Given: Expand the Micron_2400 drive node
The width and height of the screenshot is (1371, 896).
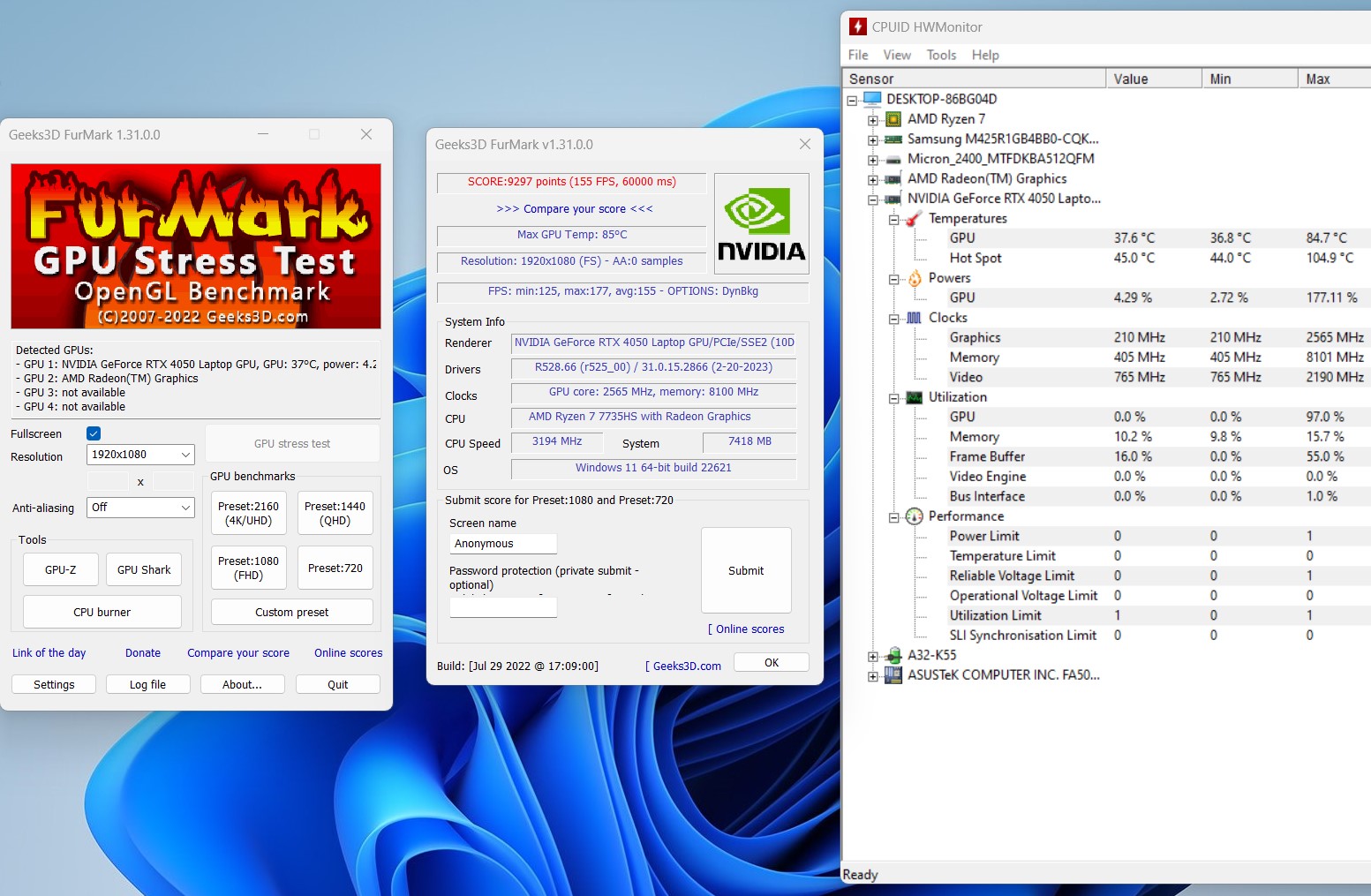Looking at the screenshot, I should click(872, 160).
